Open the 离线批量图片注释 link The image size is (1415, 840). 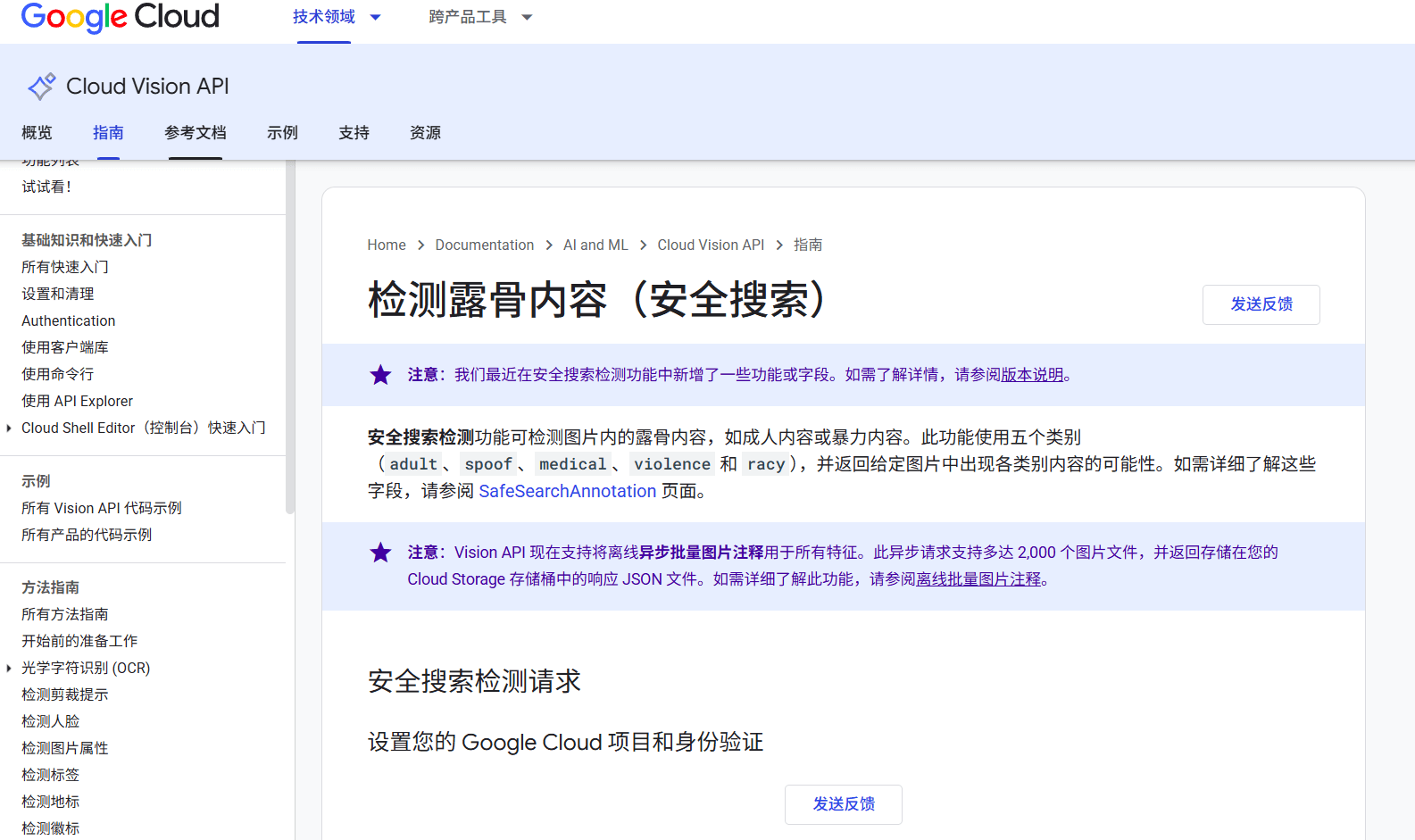(x=978, y=579)
